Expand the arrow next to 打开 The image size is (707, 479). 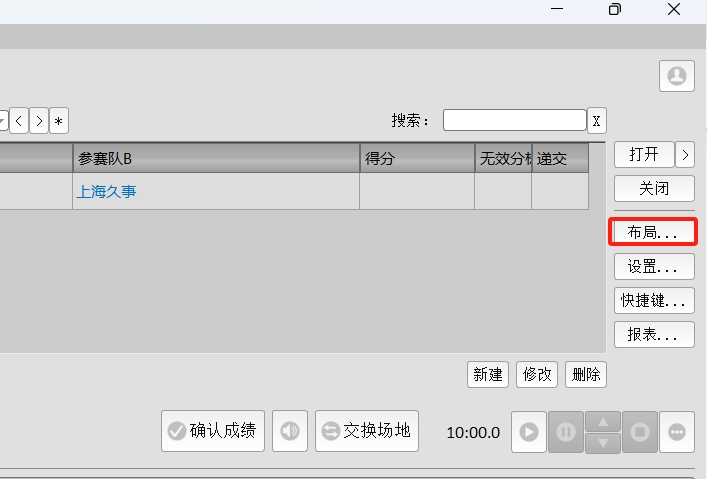click(x=685, y=154)
